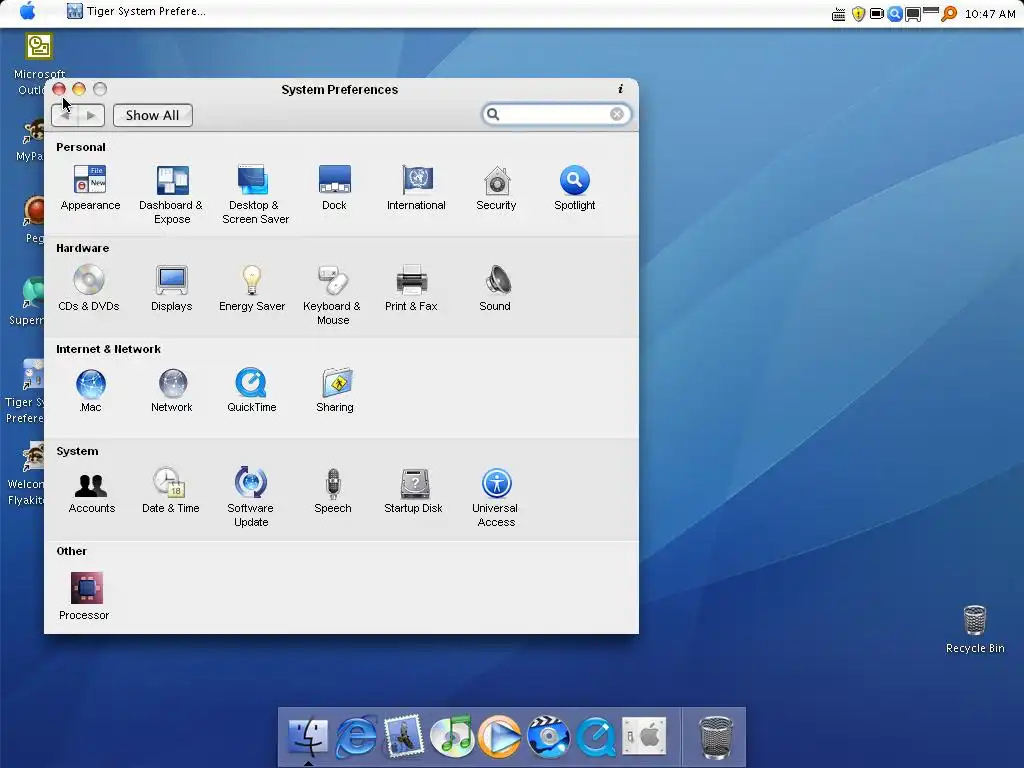
Task: Open the Apple menu in the menu bar
Action: (27, 11)
